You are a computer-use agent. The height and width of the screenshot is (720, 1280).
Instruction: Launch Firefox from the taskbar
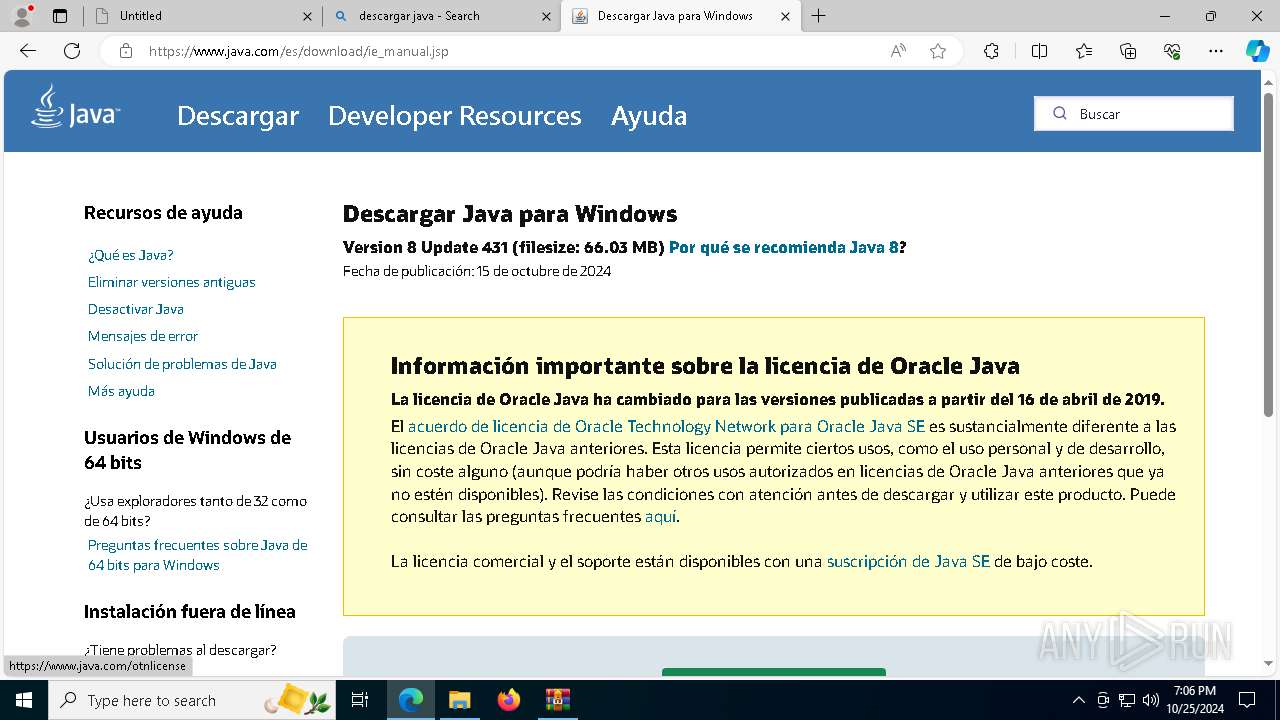click(509, 700)
